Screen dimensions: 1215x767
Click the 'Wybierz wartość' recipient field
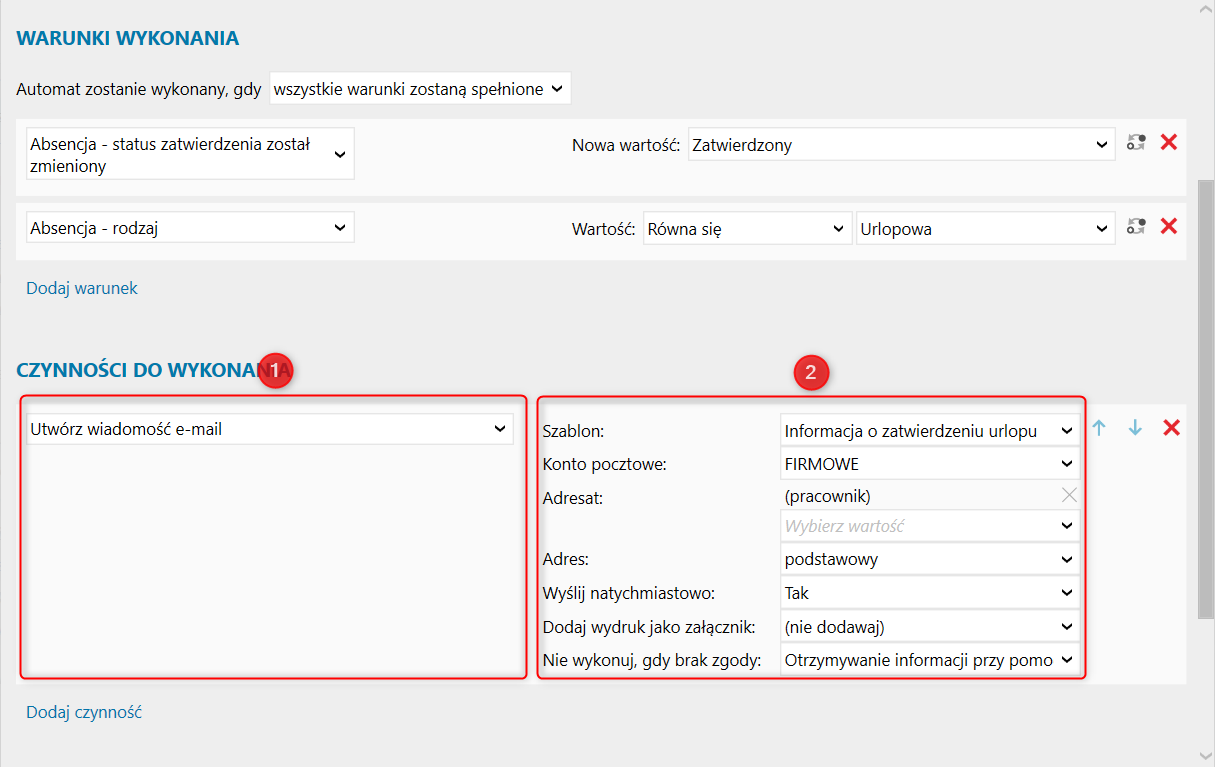(920, 526)
